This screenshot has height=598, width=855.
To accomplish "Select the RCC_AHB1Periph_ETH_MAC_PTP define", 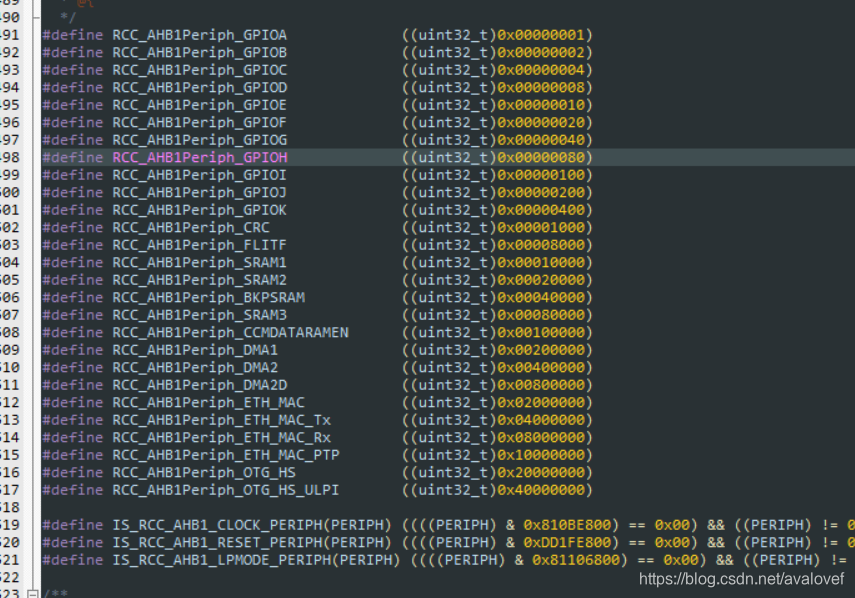I will (x=226, y=455).
